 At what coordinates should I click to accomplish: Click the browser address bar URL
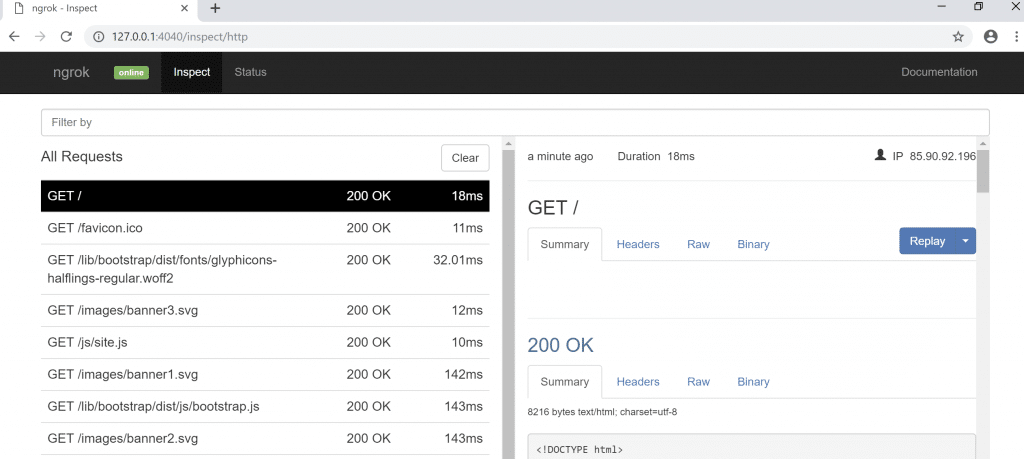pyautogui.click(x=180, y=37)
